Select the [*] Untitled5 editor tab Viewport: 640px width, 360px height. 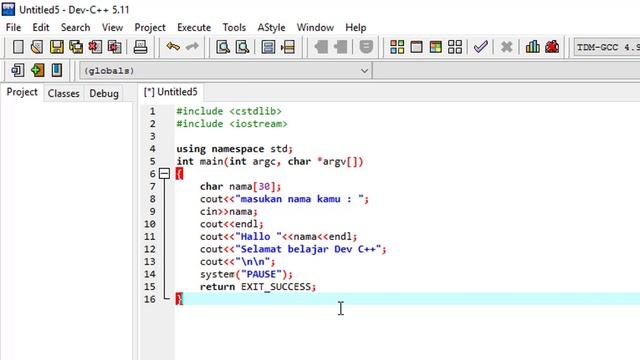pyautogui.click(x=171, y=92)
